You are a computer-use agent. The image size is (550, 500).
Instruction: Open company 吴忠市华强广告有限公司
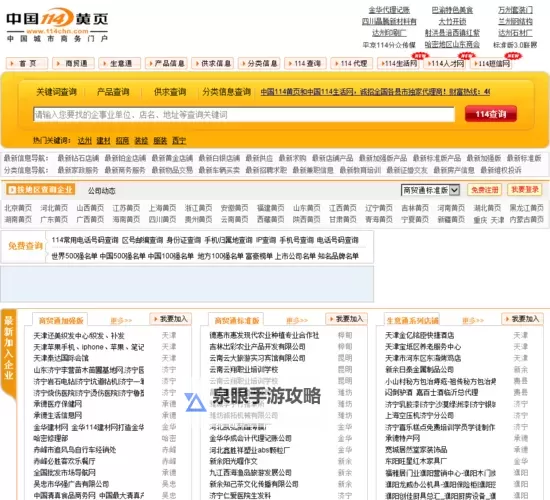[71, 485]
